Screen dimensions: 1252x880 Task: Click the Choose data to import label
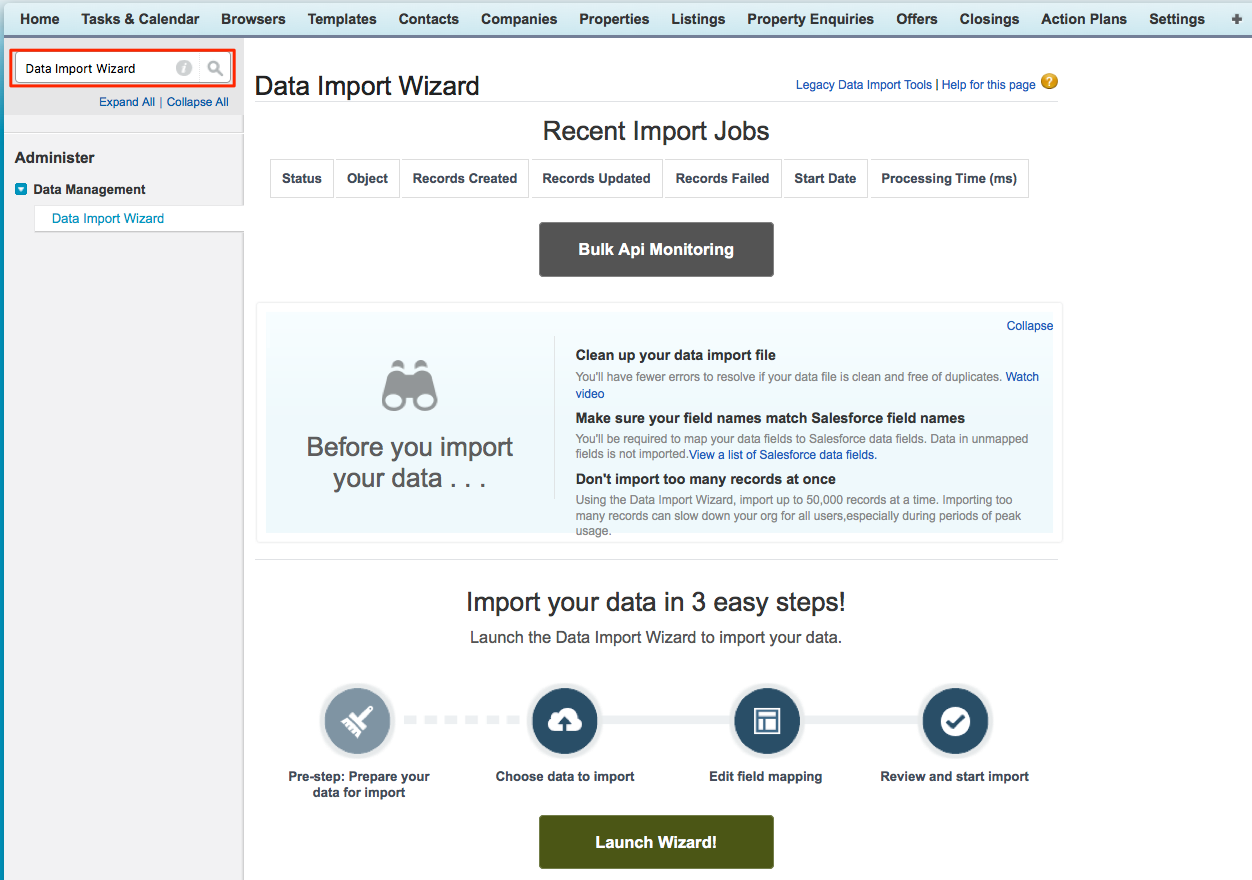point(565,776)
